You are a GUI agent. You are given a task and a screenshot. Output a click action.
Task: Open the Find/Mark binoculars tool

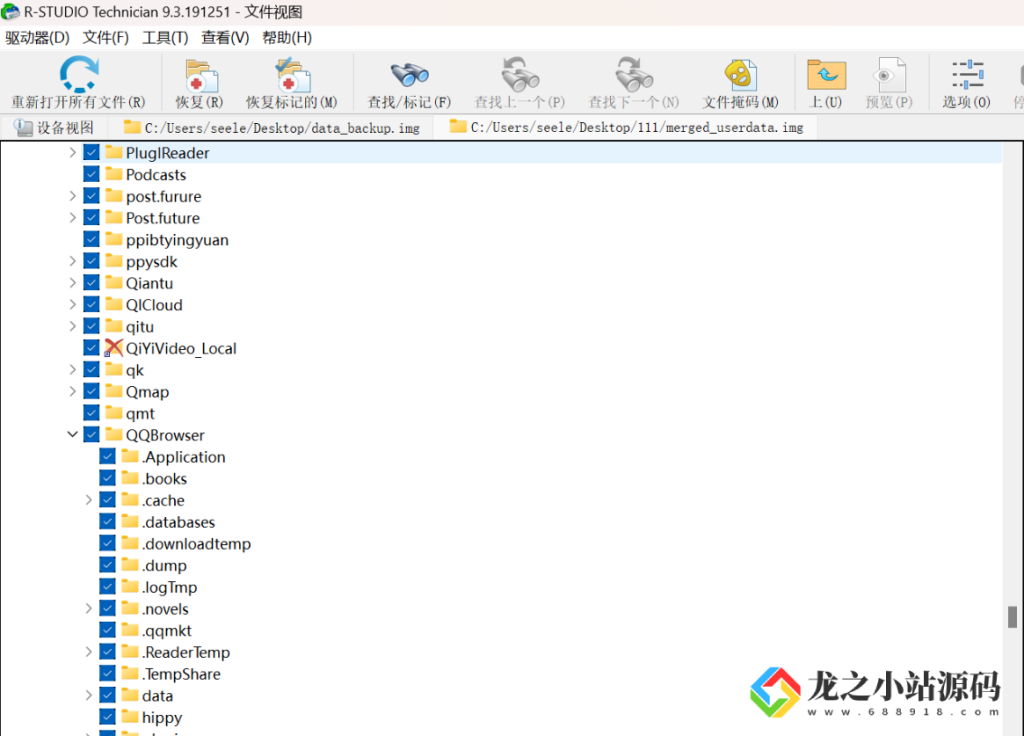coord(409,75)
